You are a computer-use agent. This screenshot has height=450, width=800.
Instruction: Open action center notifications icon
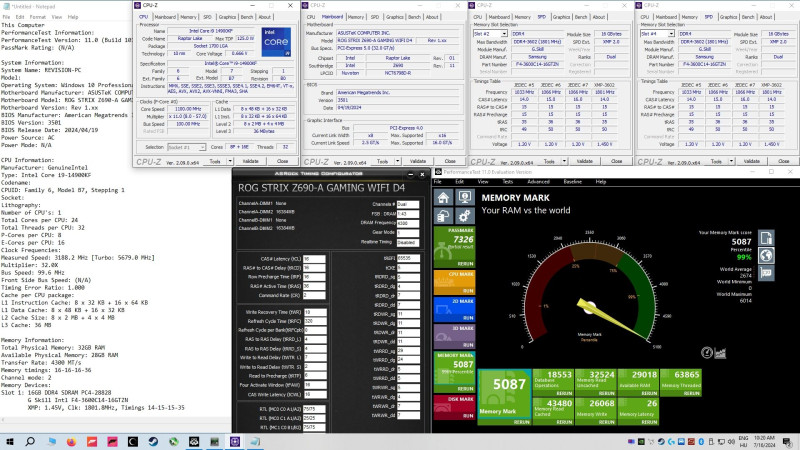coord(787,442)
